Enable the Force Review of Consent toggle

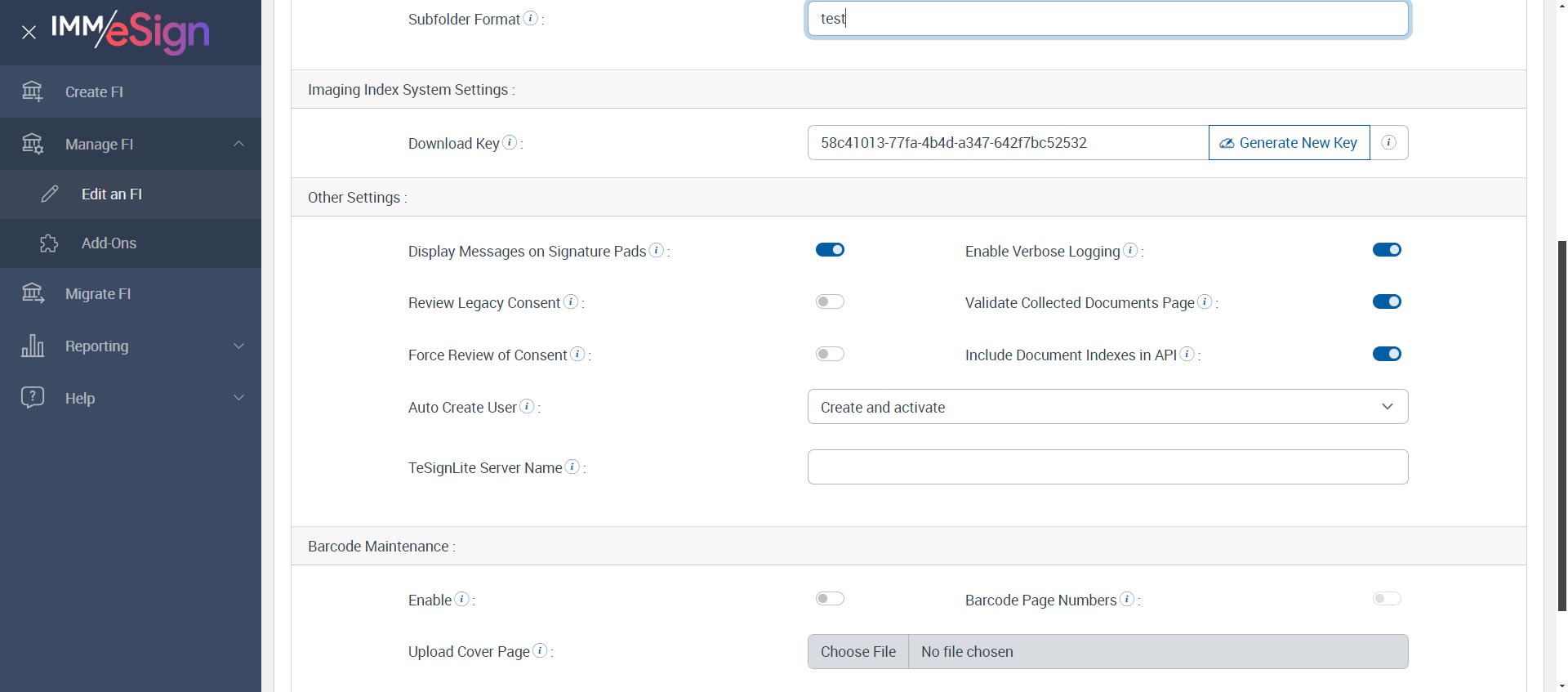click(830, 354)
